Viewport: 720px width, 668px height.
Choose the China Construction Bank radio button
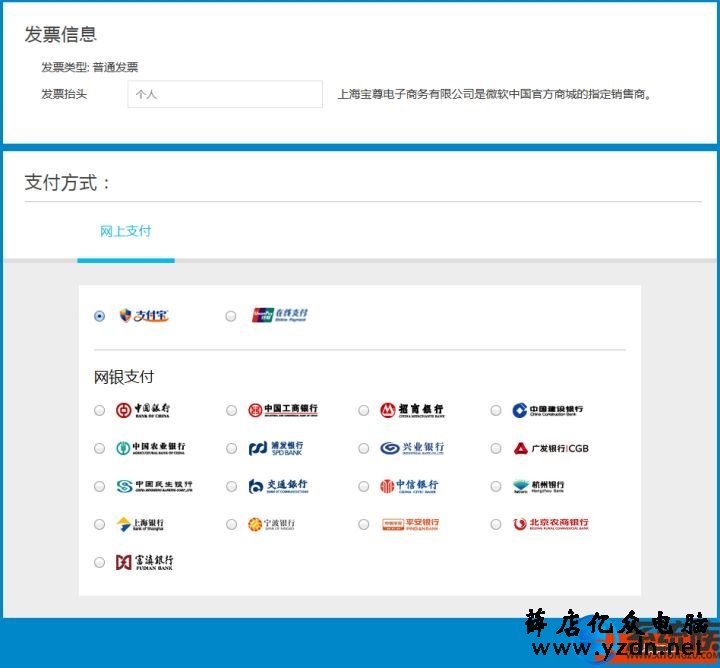[x=496, y=410]
